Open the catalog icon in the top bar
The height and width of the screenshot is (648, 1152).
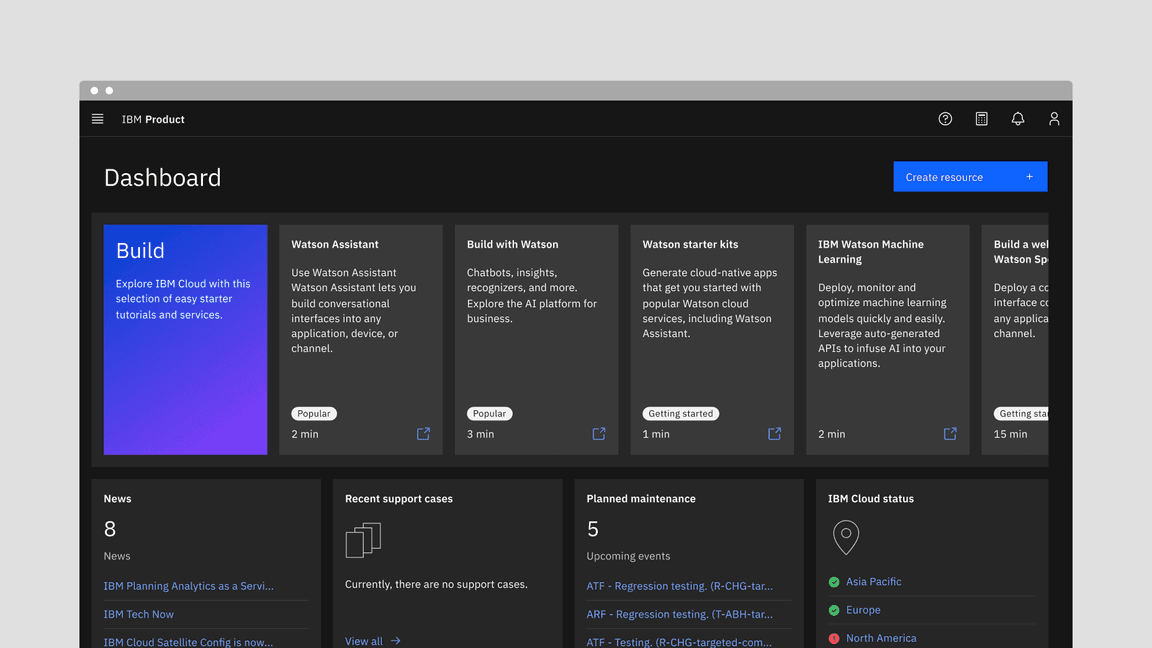tap(981, 118)
